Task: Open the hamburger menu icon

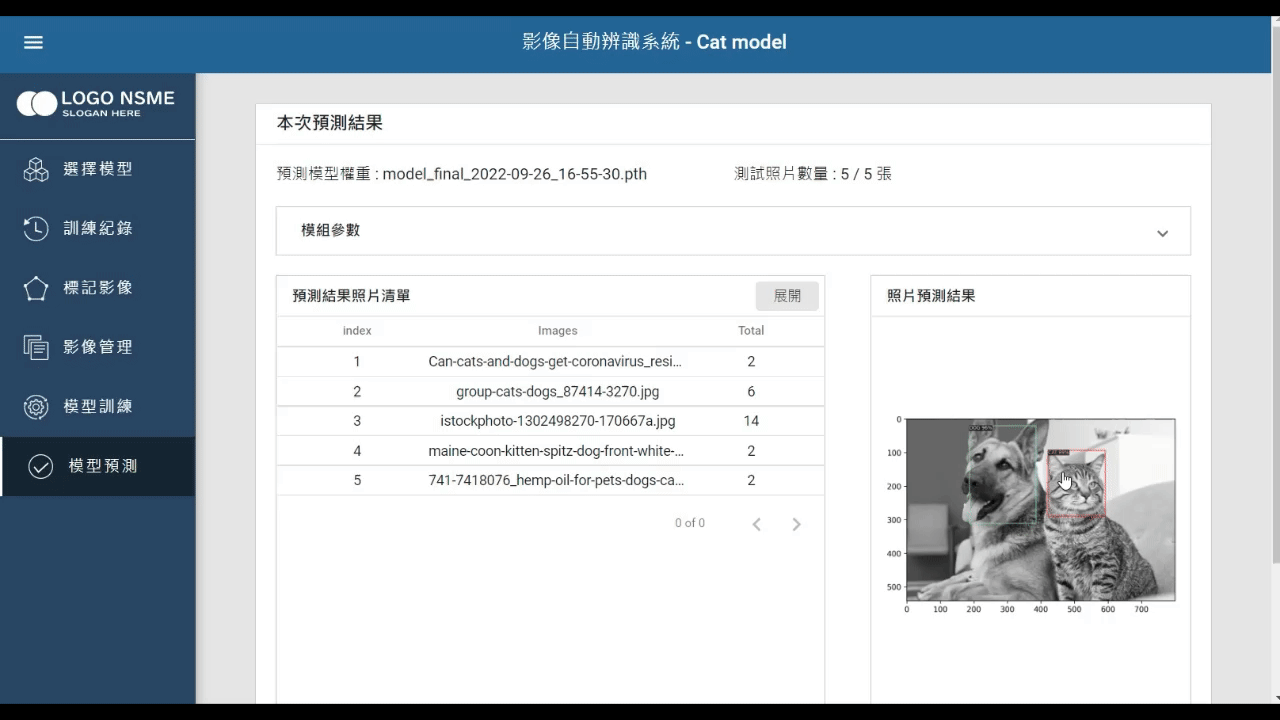Action: tap(33, 42)
